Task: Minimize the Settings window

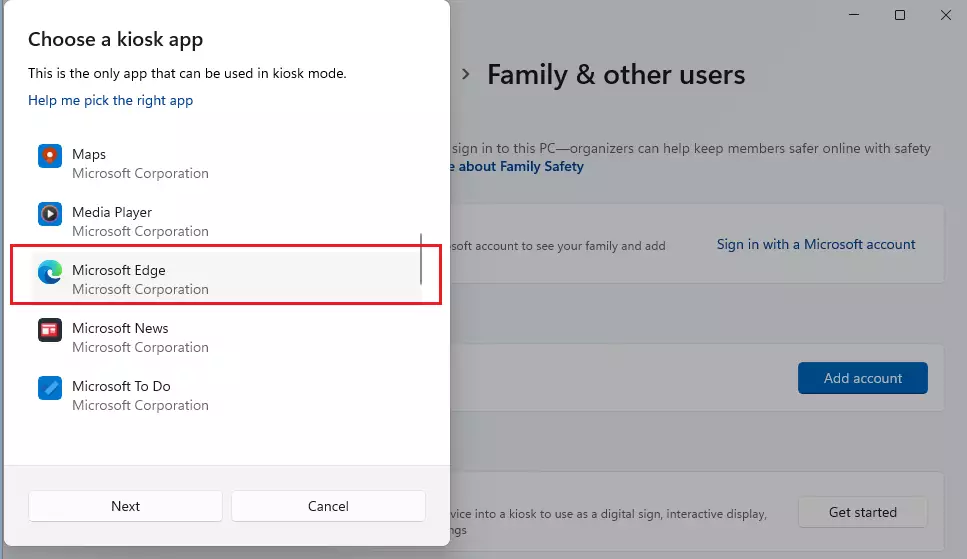Action: pos(854,15)
